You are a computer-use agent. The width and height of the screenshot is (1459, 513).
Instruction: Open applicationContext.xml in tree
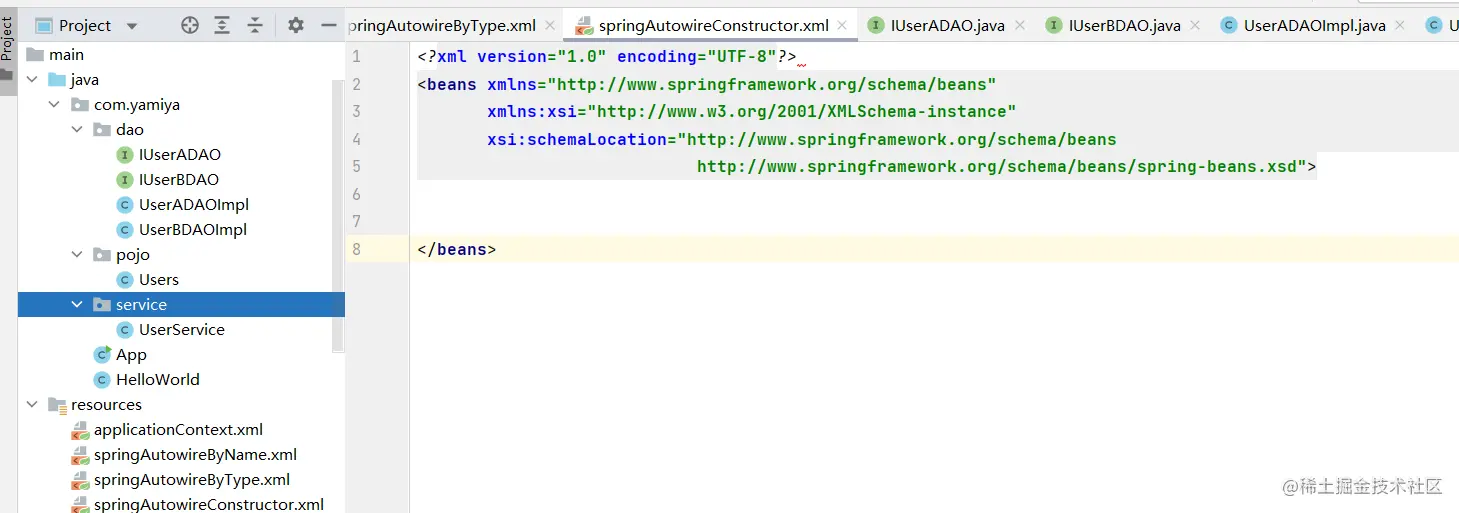pos(178,430)
